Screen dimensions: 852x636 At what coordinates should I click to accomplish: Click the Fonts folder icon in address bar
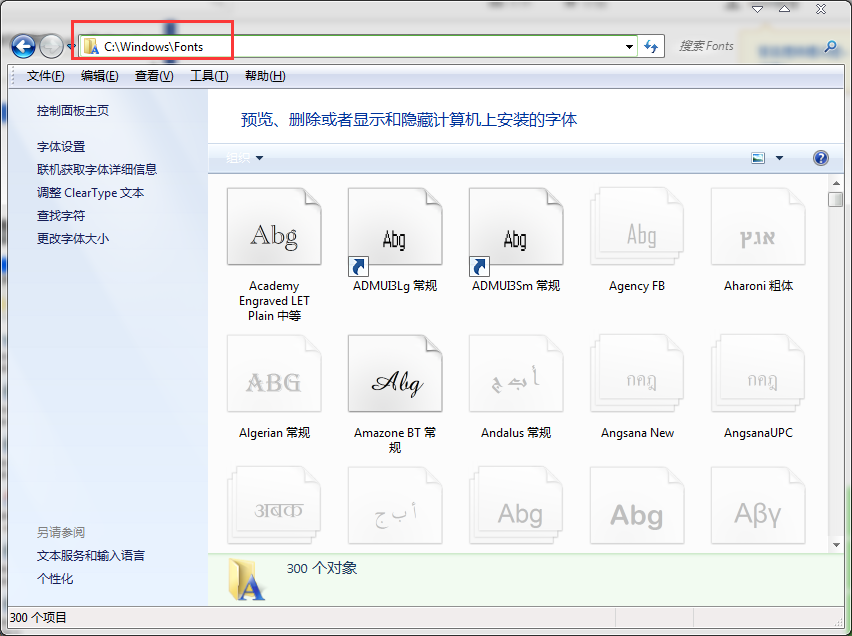pos(91,47)
